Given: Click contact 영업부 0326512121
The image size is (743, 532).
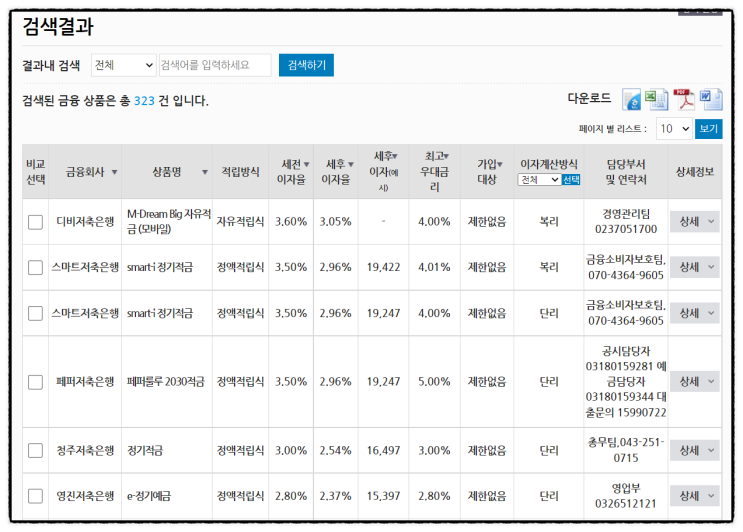Looking at the screenshot, I should (x=626, y=496).
